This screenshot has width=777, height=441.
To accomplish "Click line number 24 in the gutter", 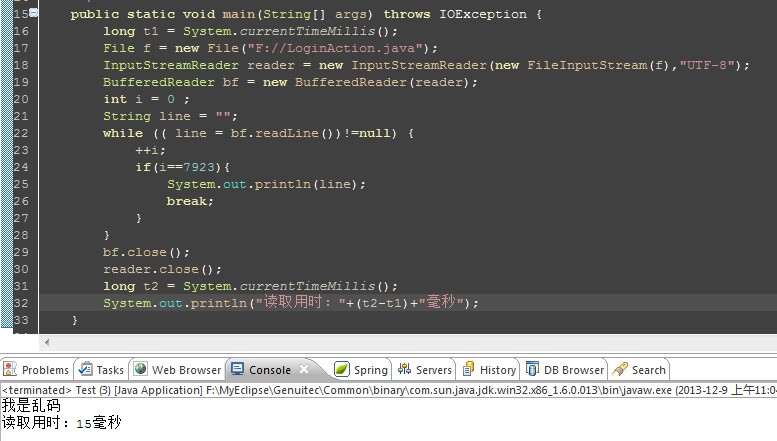I will 20,167.
